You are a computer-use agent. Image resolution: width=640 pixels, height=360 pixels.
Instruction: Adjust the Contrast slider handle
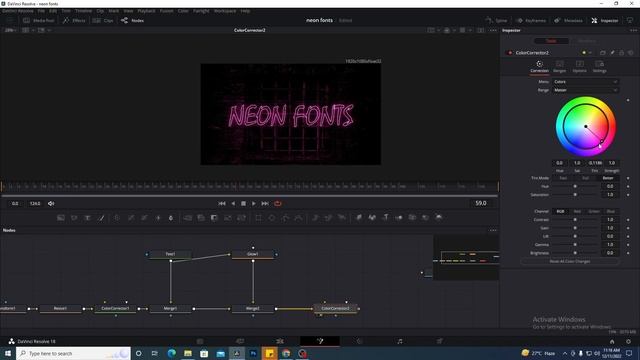point(575,220)
